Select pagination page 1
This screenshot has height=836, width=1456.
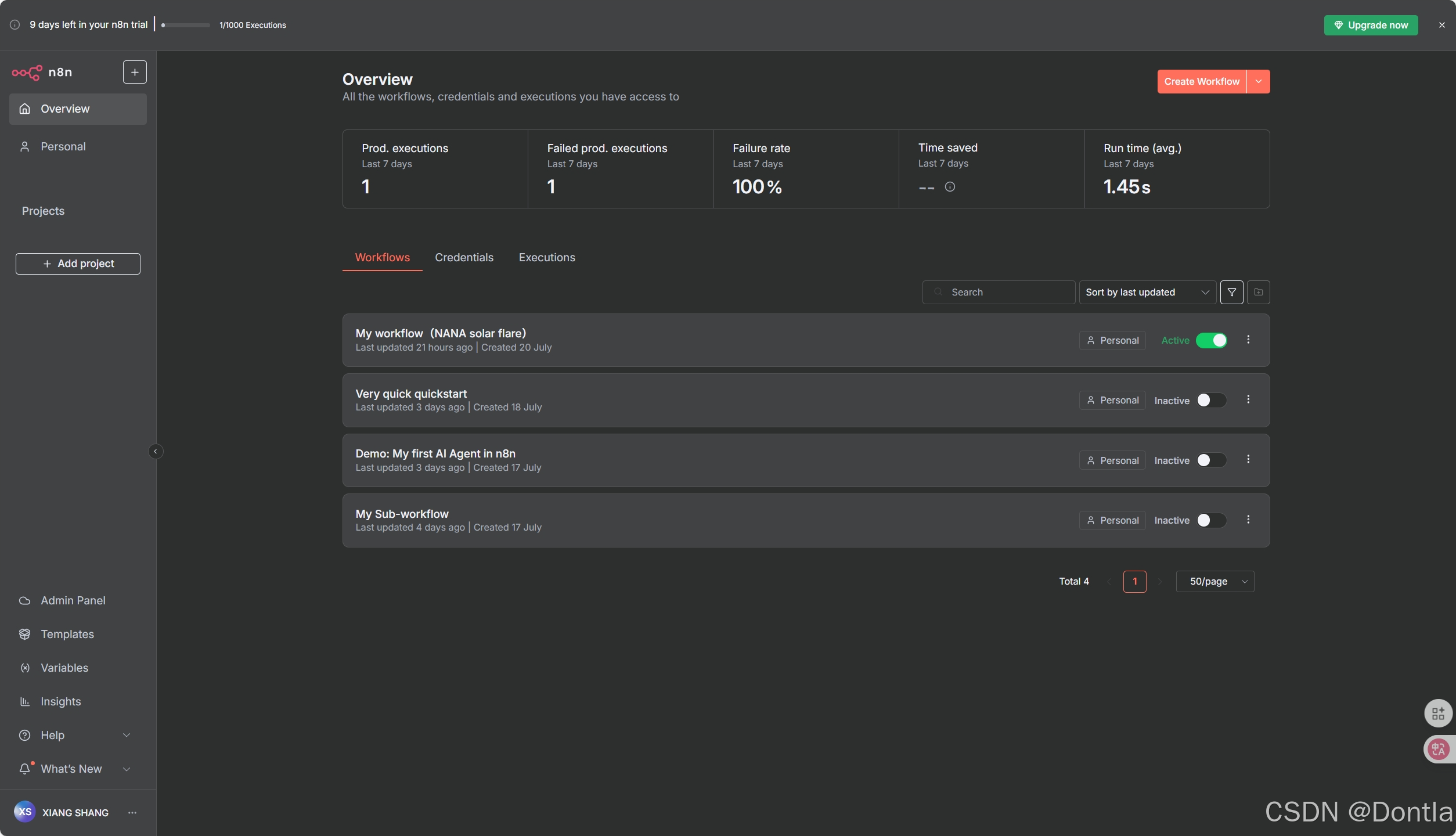pyautogui.click(x=1135, y=582)
